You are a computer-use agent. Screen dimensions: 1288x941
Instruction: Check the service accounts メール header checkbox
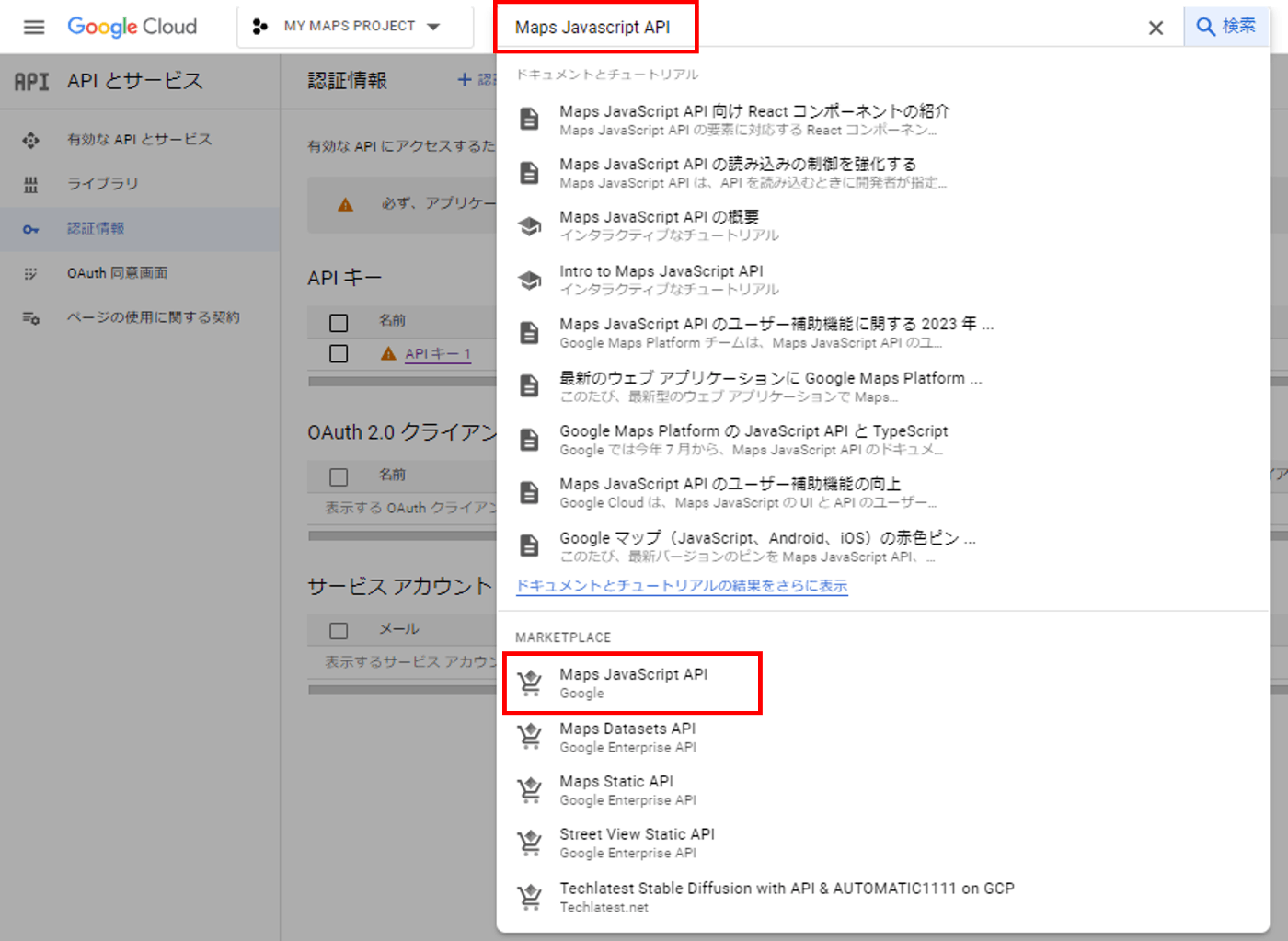(339, 631)
